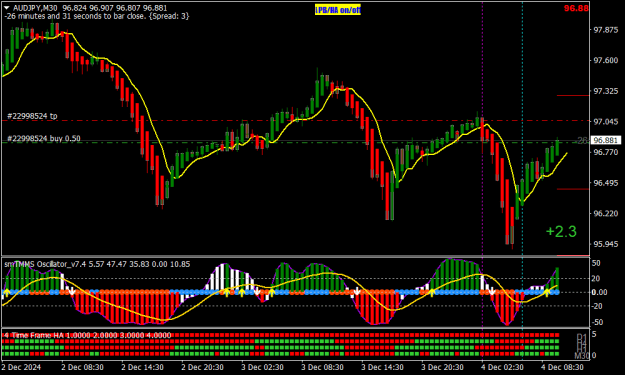The image size is (625, 375).
Task: Click the M30 timeframe row label
Action: tap(582, 355)
